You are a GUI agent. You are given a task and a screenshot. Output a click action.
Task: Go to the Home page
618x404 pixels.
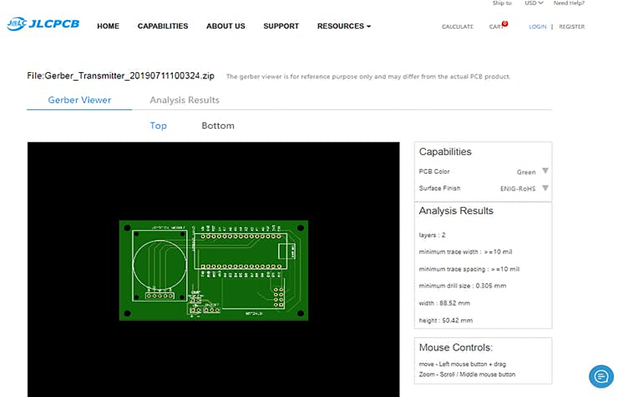coord(108,26)
